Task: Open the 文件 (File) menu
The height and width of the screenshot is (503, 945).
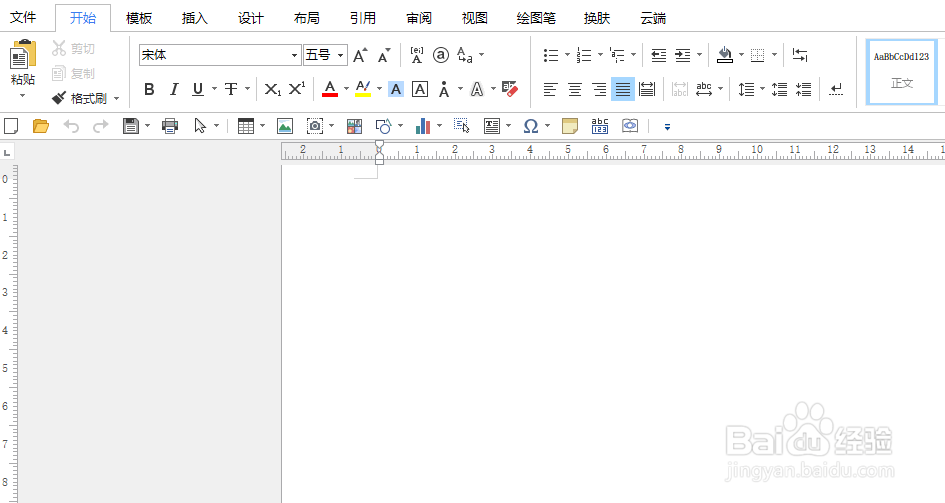Action: 23,17
